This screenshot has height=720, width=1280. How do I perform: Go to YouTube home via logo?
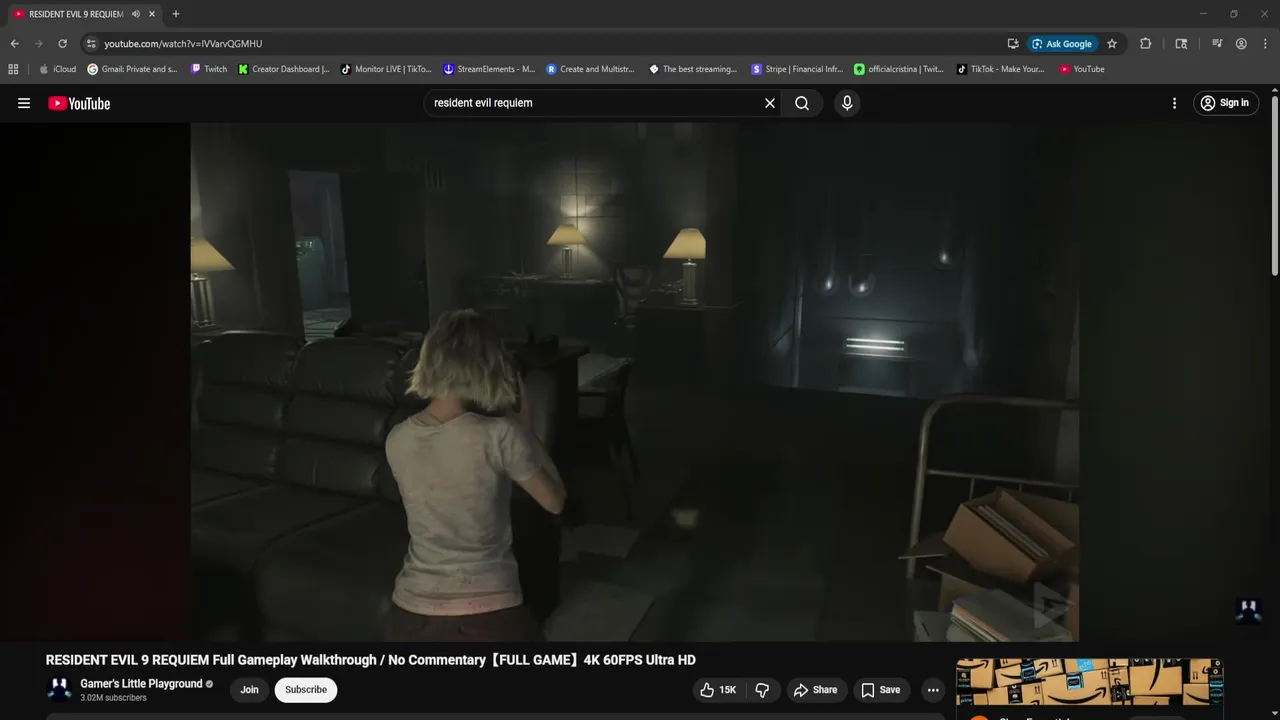pyautogui.click(x=79, y=103)
